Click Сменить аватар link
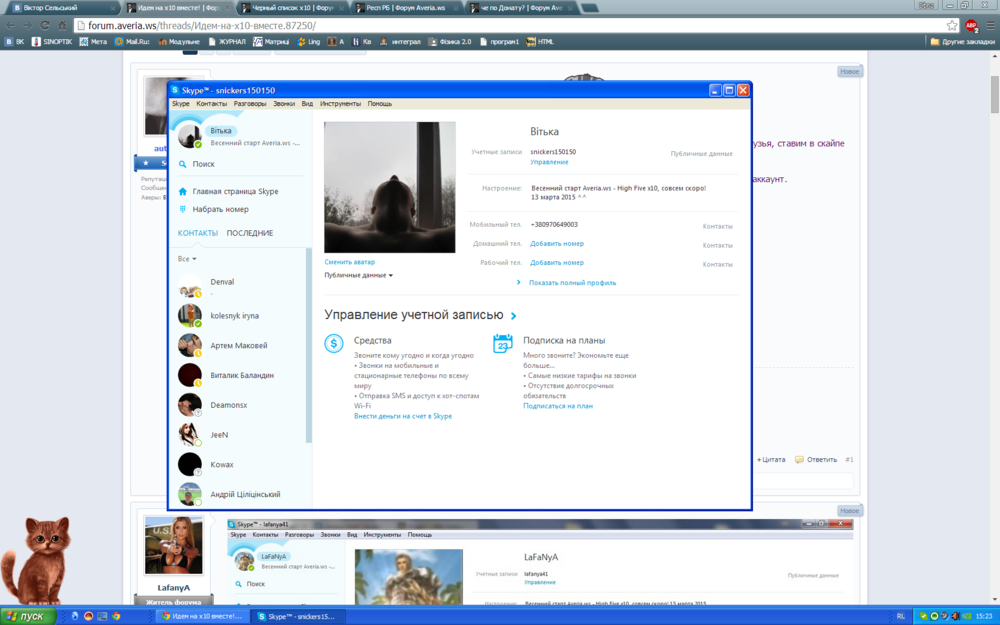The width and height of the screenshot is (1000, 625). click(350, 262)
